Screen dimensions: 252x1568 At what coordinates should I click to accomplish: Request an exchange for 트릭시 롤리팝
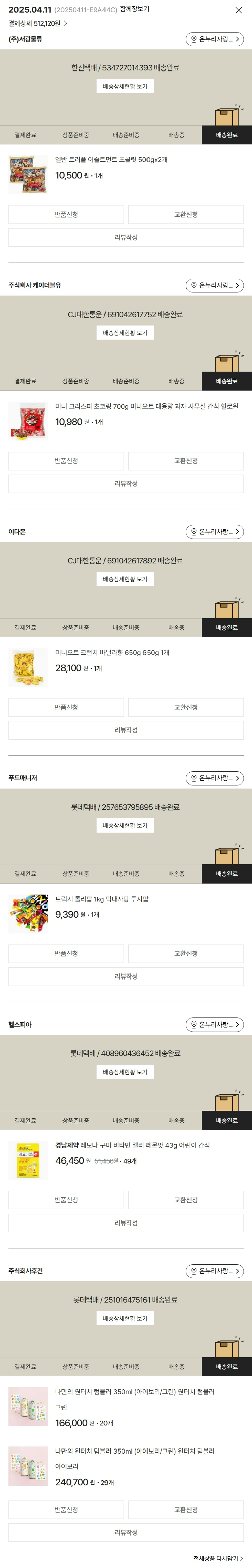pyautogui.click(x=186, y=953)
